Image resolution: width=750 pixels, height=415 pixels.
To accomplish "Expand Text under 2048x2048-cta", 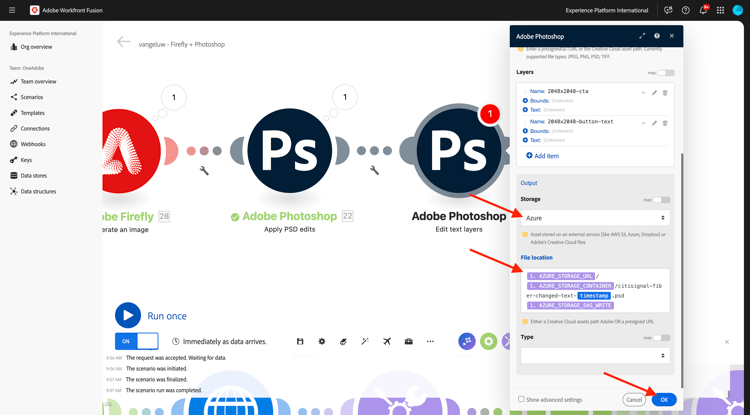I will pyautogui.click(x=526, y=109).
